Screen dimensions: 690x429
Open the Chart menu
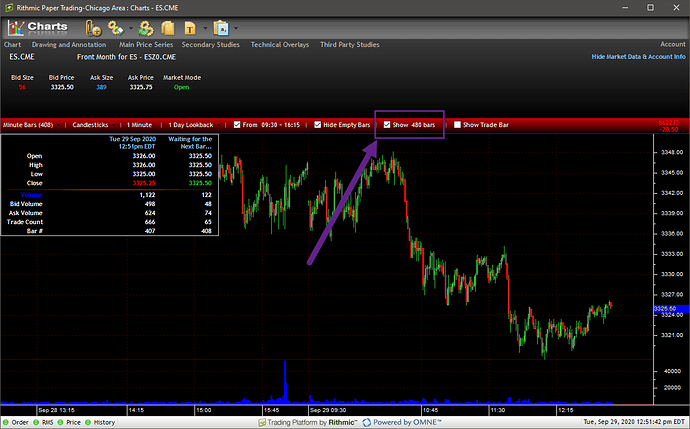tap(12, 44)
